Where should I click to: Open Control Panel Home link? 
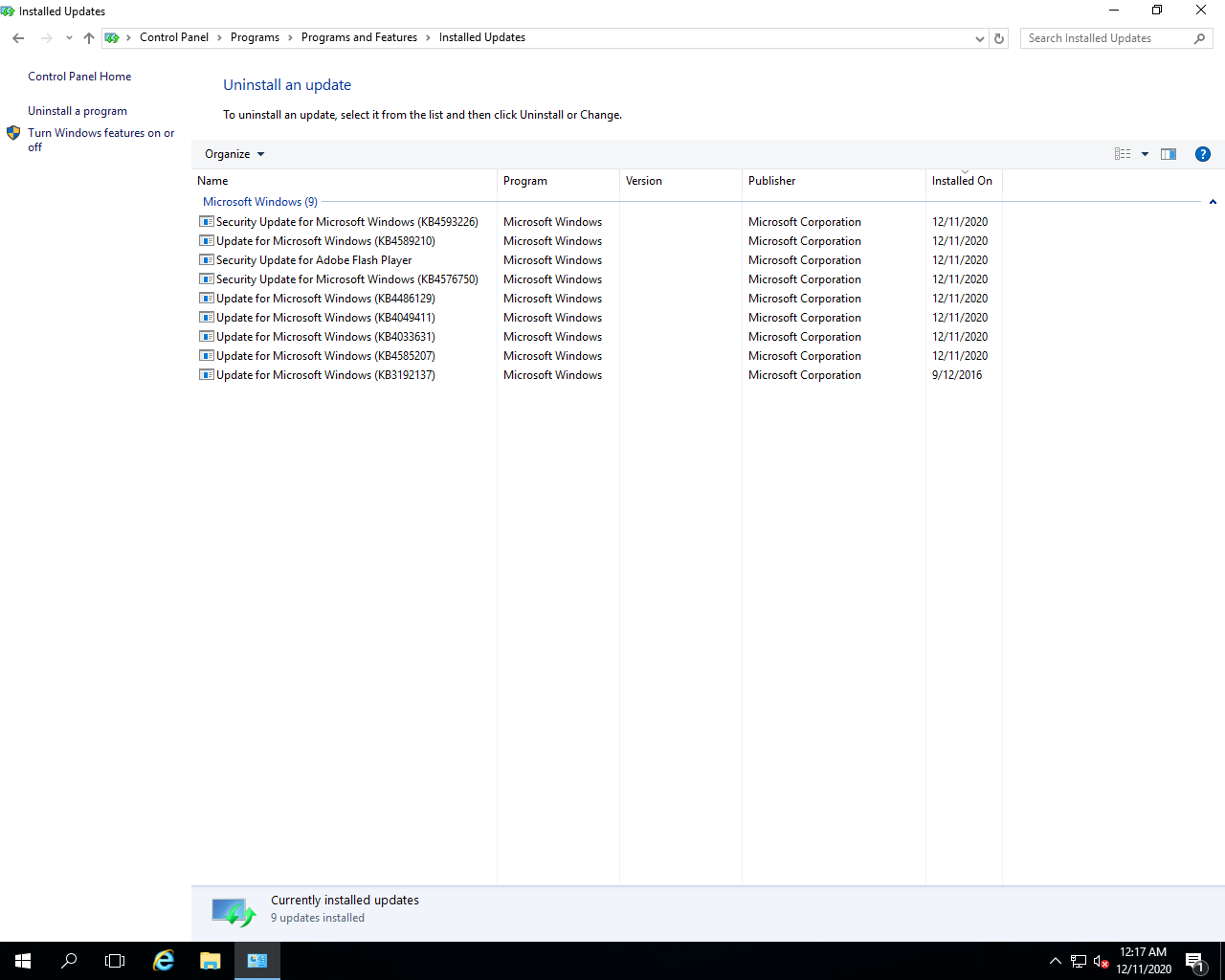point(79,77)
